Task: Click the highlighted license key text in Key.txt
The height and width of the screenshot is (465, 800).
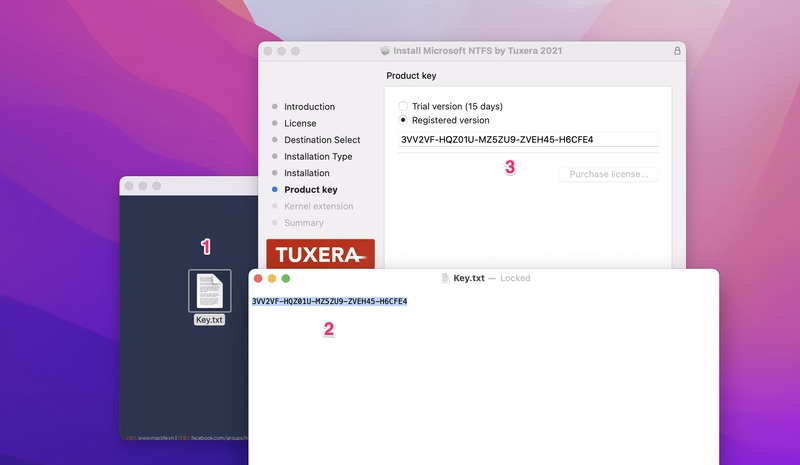Action: point(330,301)
